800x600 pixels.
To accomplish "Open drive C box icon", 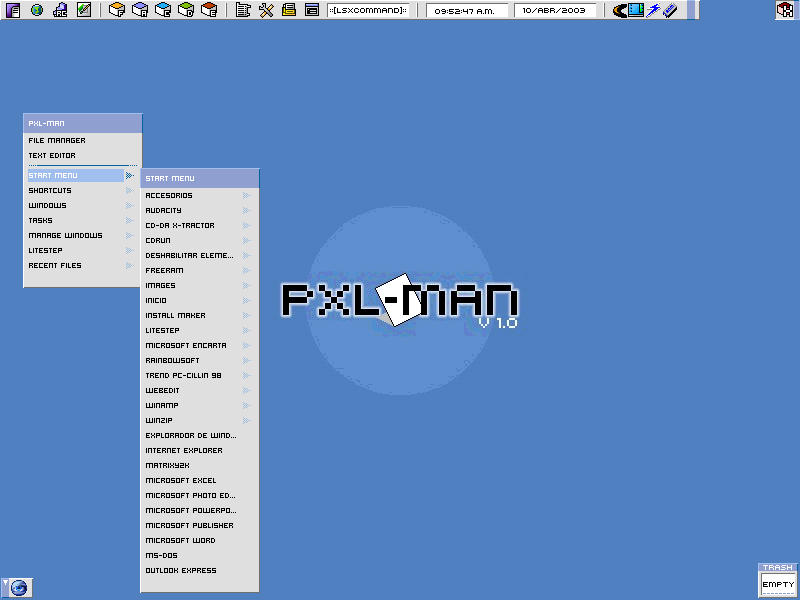I will (163, 10).
